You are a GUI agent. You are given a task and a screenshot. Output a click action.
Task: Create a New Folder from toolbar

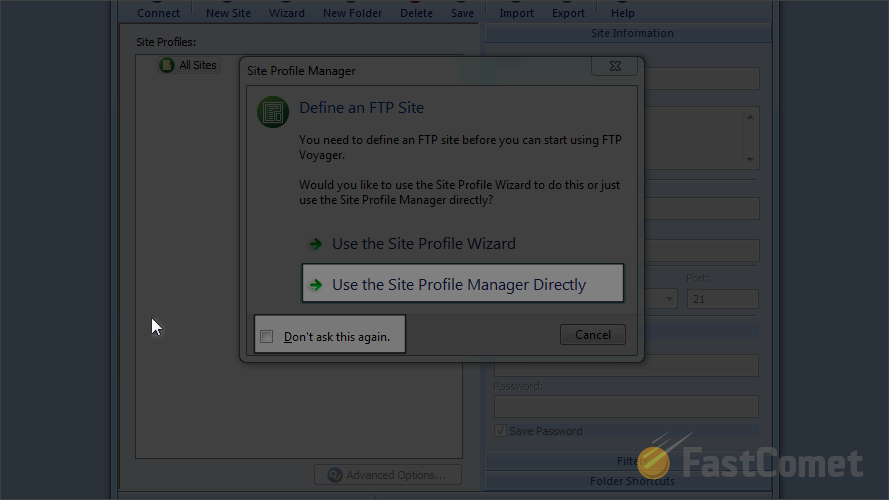353,12
